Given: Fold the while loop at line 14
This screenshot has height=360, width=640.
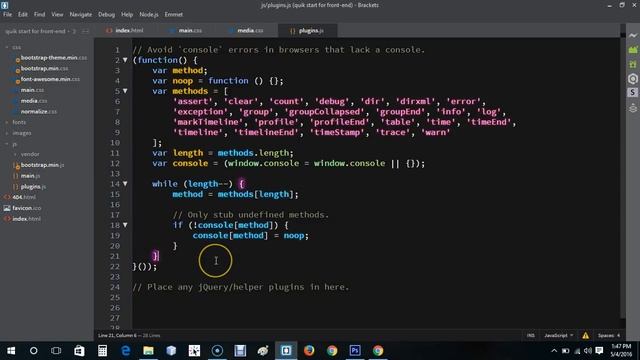Looking at the screenshot, I should point(125,184).
